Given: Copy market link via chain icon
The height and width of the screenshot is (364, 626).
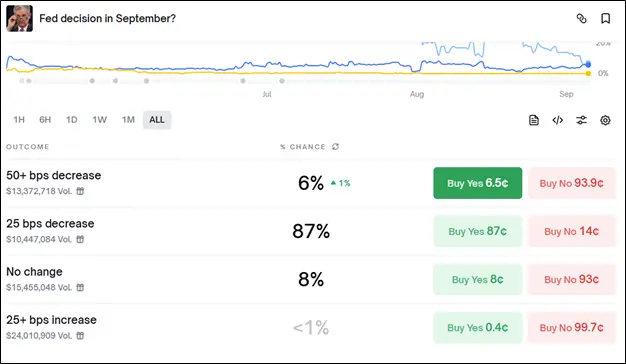Looking at the screenshot, I should click(x=581, y=18).
